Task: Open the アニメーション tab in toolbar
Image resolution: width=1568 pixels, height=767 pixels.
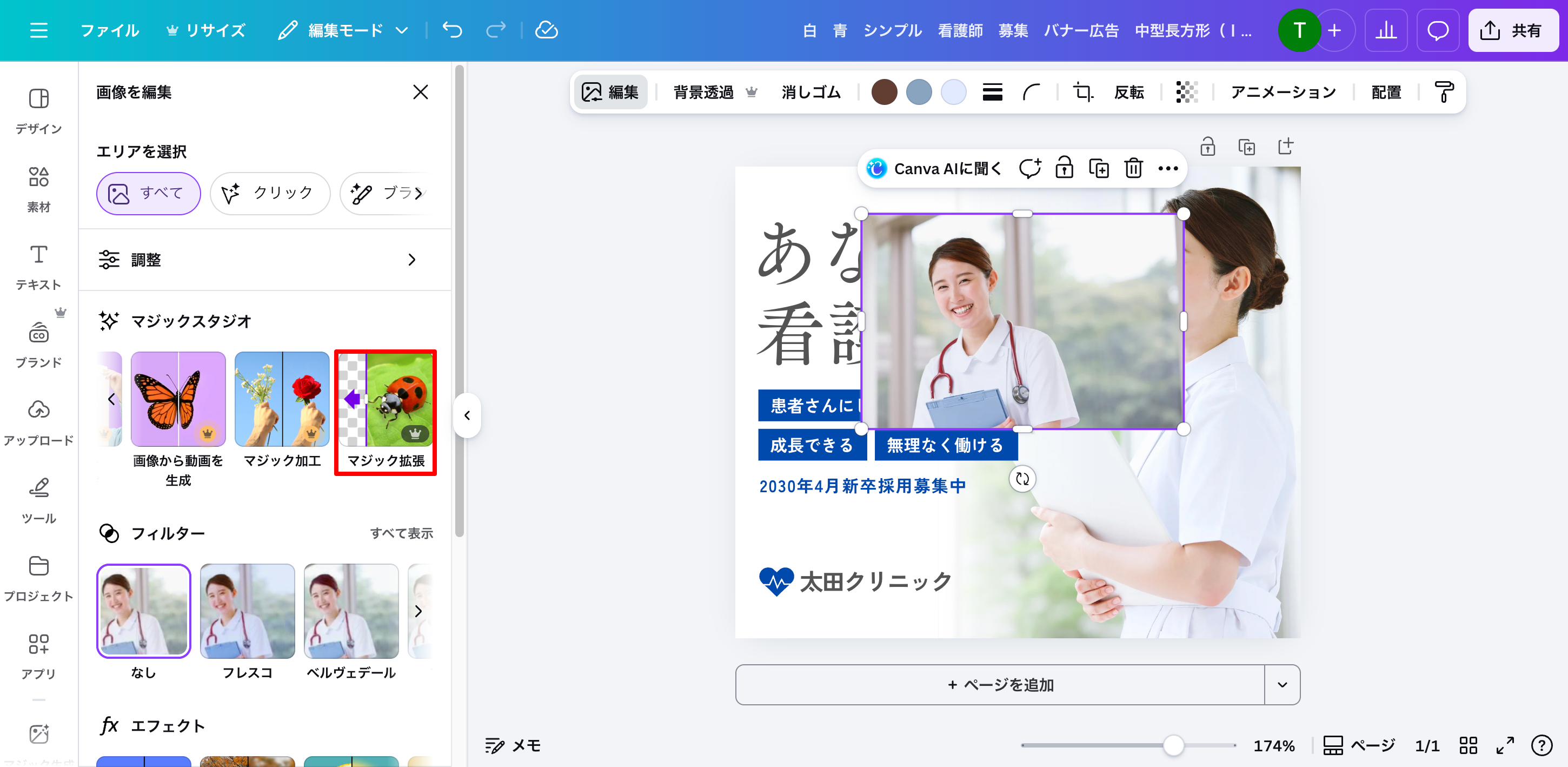Action: [1283, 92]
